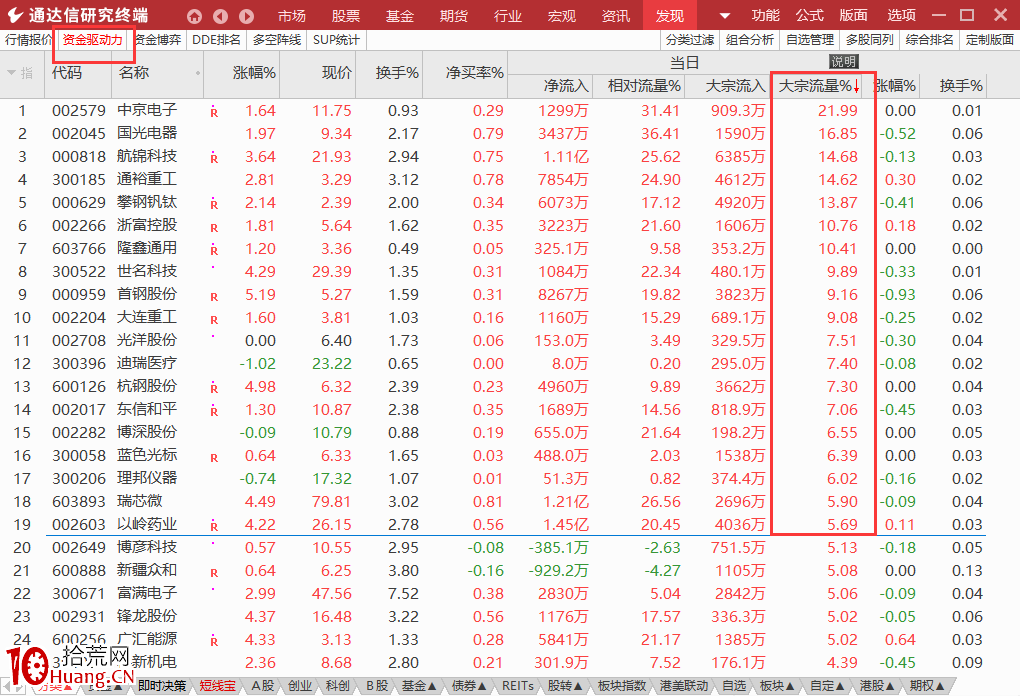Click the 说明 tooltip label
The width and height of the screenshot is (1020, 696).
(843, 62)
